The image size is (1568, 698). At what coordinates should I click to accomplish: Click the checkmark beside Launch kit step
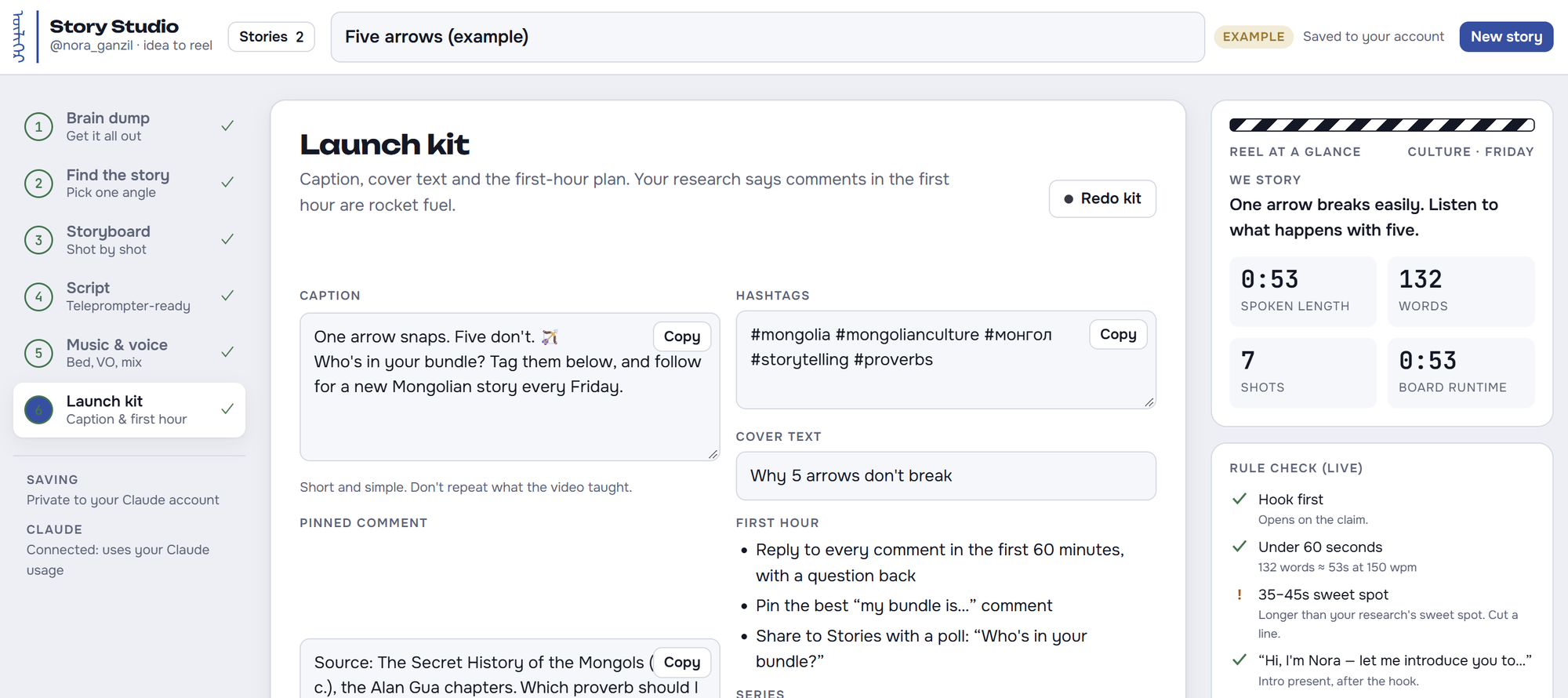(x=227, y=409)
